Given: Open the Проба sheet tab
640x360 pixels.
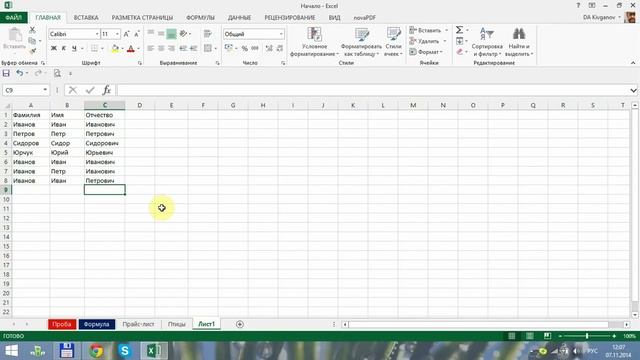Looking at the screenshot, I should tap(62, 324).
